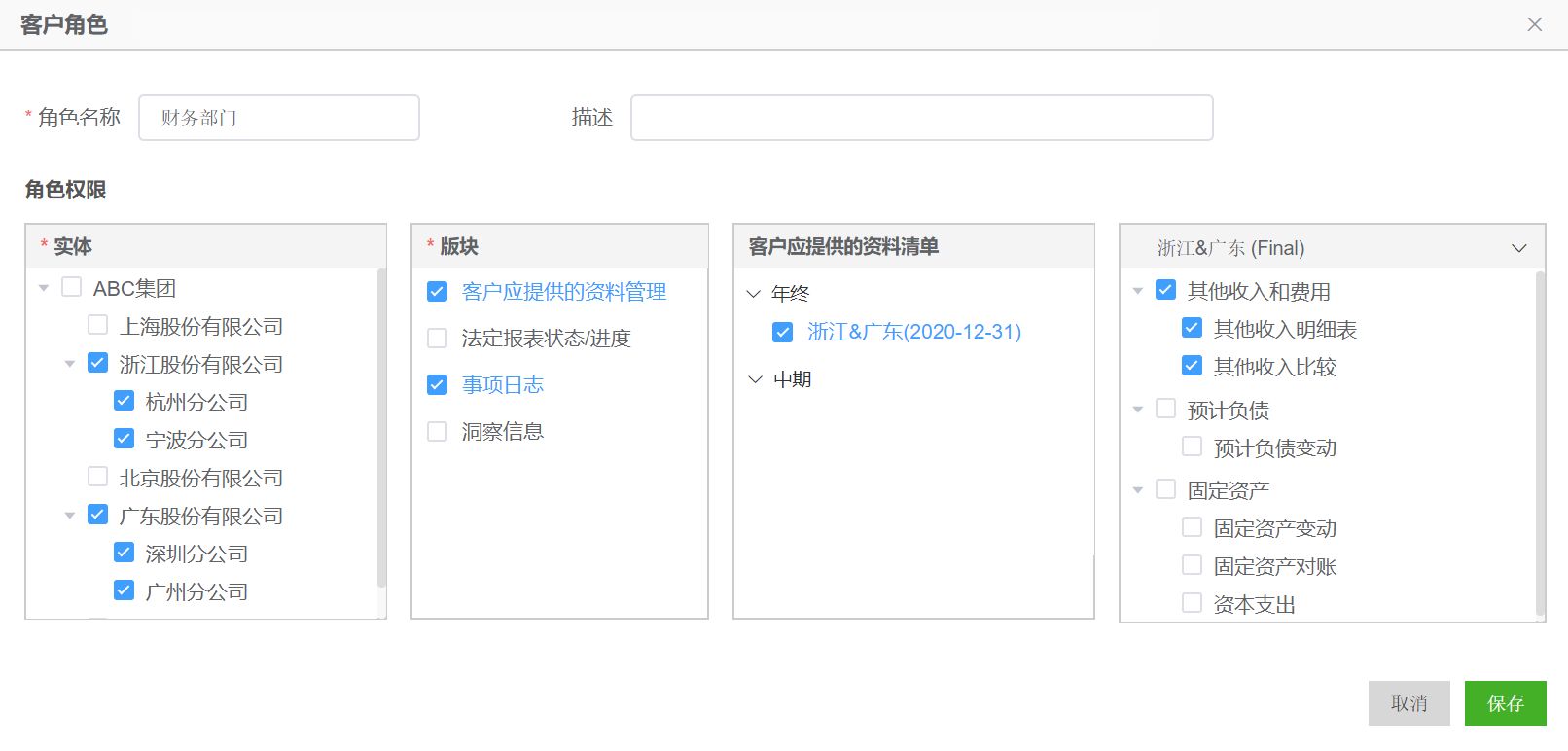Close the 客户角色 dialog with X icon
Image resolution: width=1568 pixels, height=751 pixels.
tap(1535, 24)
